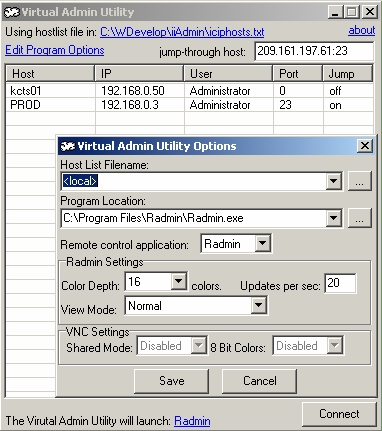This screenshot has height=431, width=382.
Task: Open the Host List Filename dropdown
Action: (x=333, y=181)
